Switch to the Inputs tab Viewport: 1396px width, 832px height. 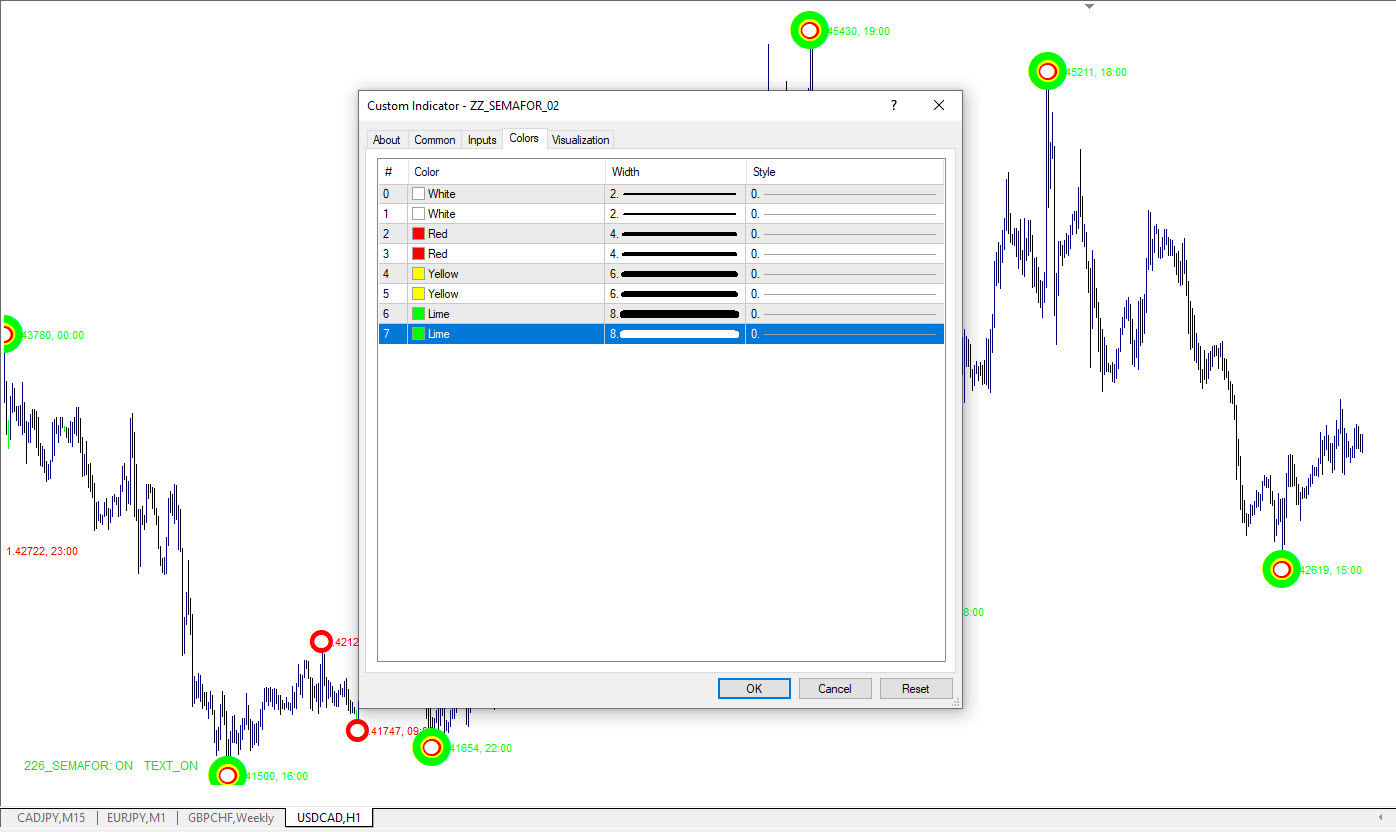[x=482, y=140]
